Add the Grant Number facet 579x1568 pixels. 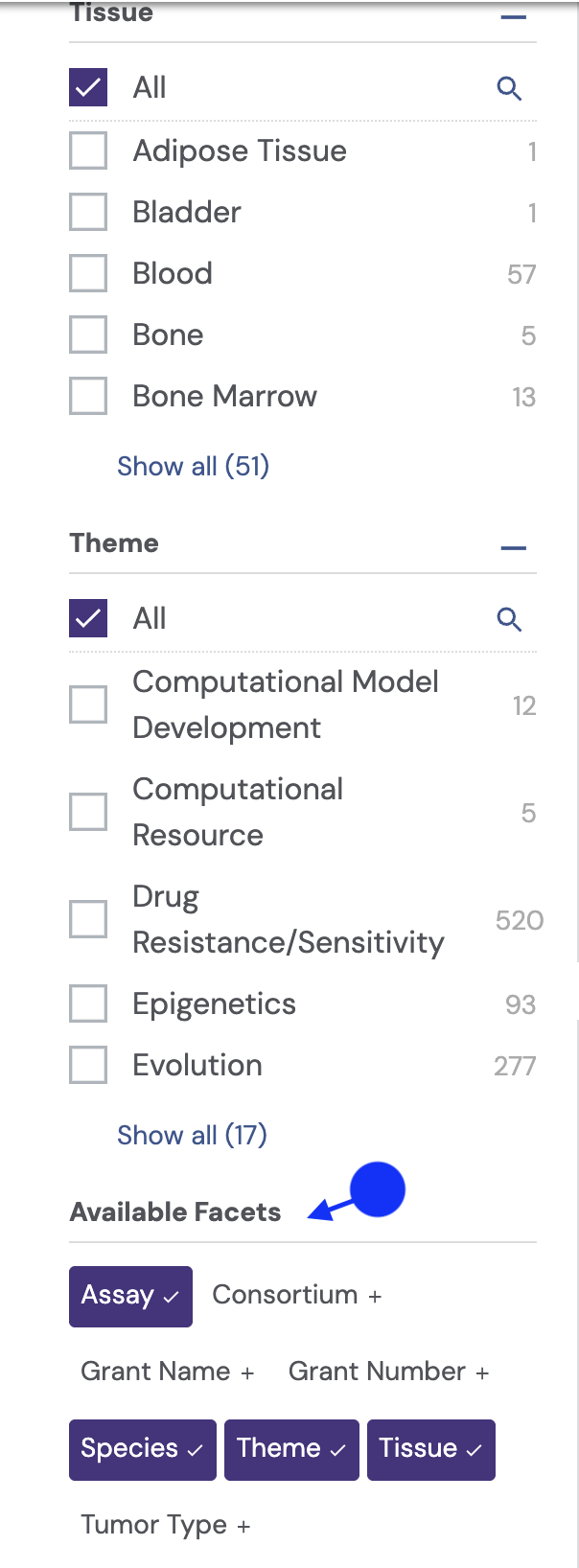387,1372
